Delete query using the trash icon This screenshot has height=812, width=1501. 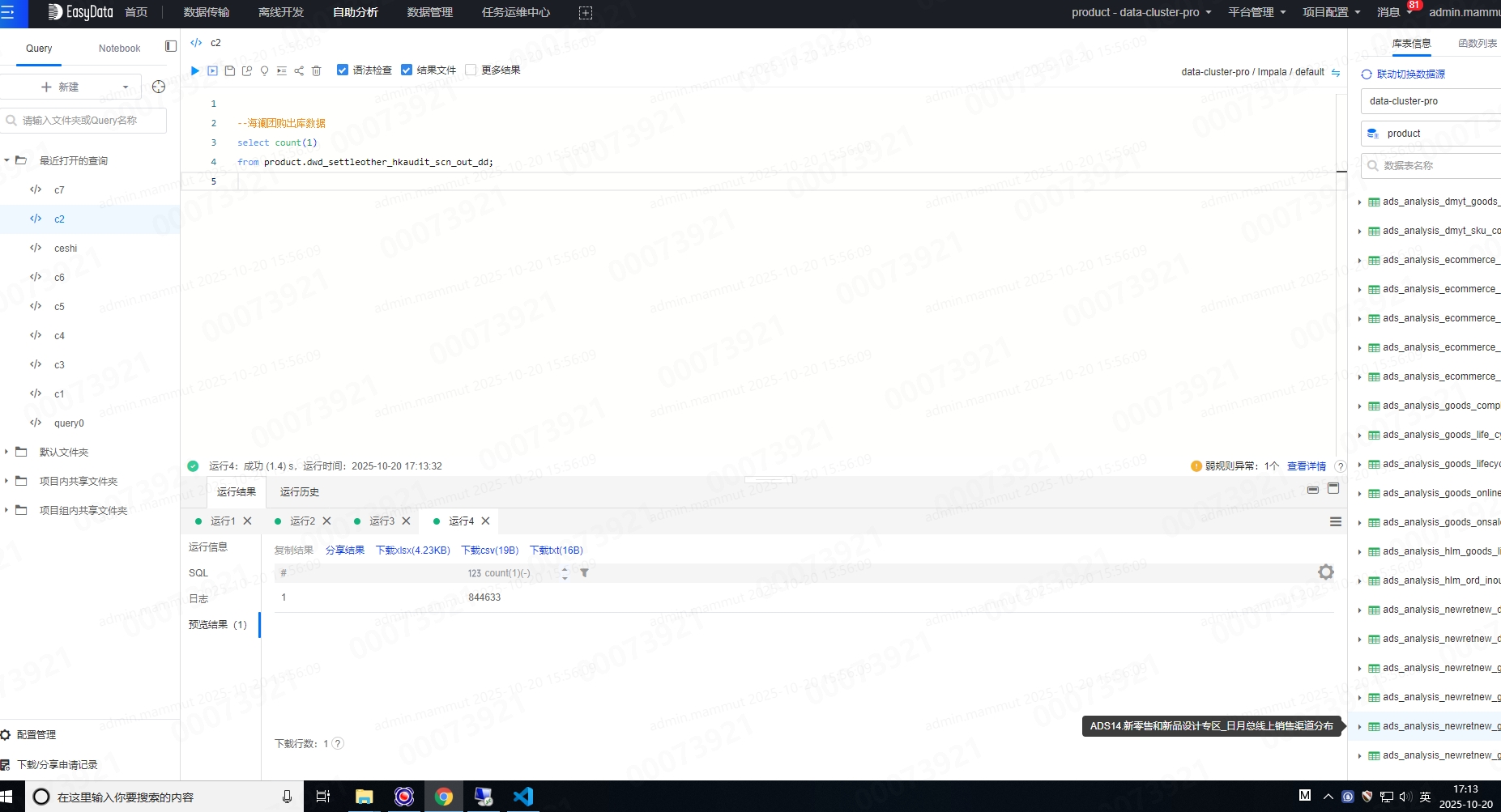click(x=317, y=70)
